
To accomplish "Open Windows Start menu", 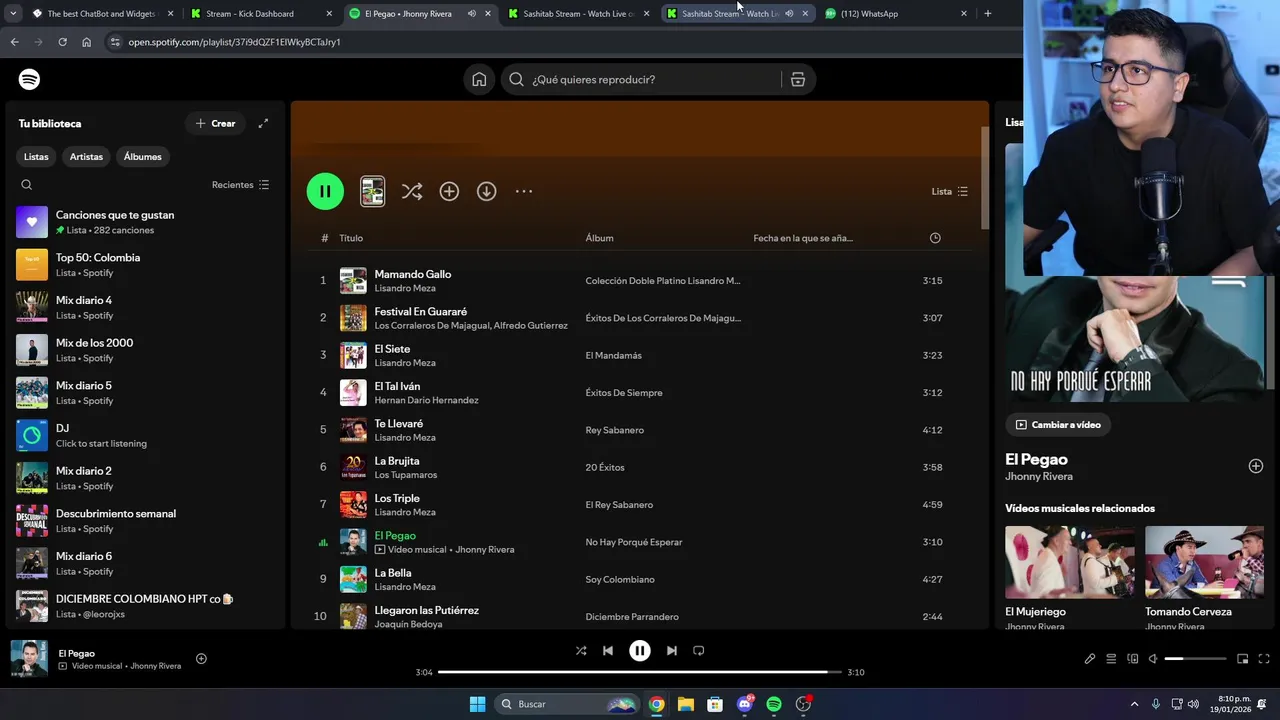I will pyautogui.click(x=477, y=704).
